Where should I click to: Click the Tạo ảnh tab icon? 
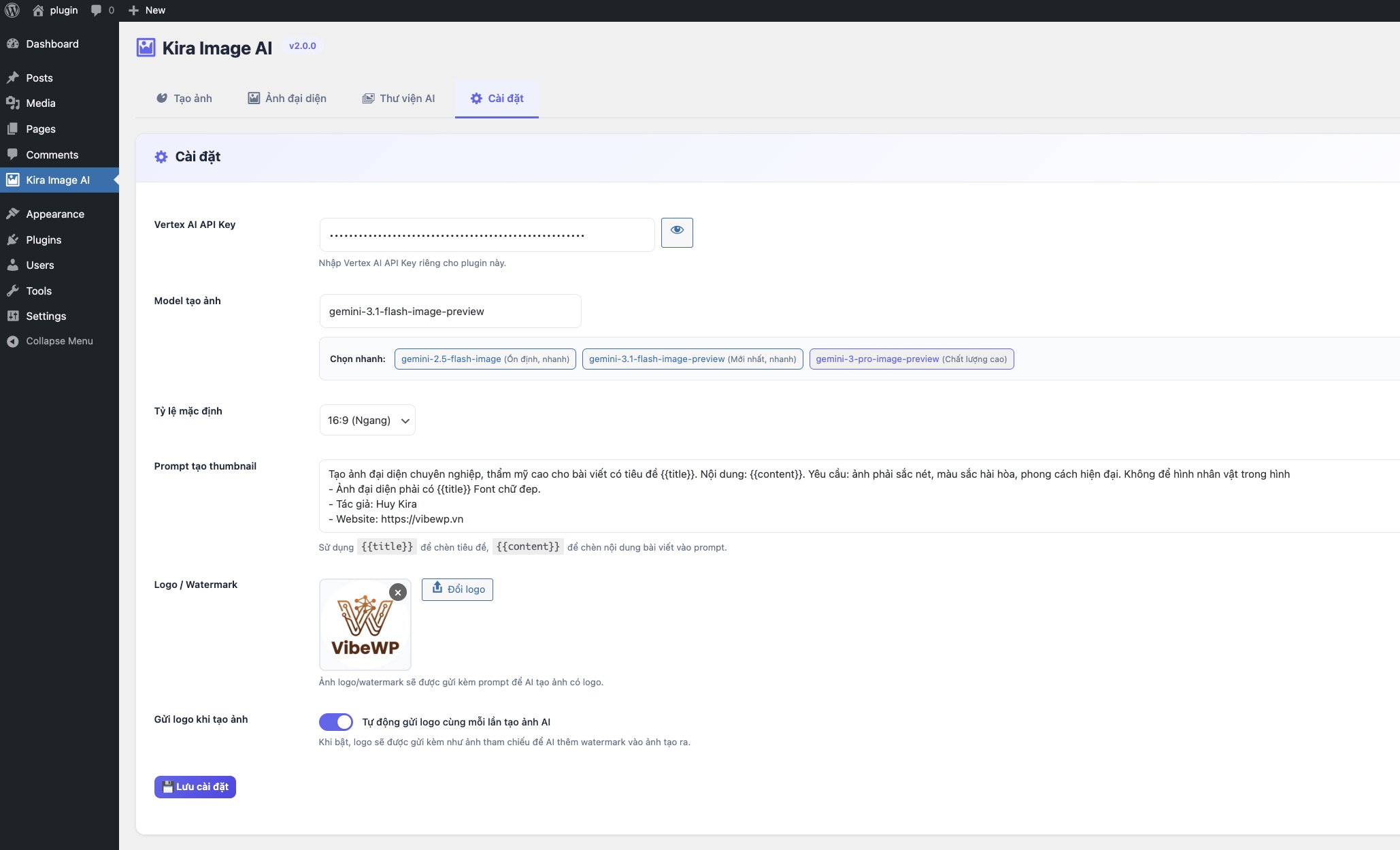pos(162,98)
